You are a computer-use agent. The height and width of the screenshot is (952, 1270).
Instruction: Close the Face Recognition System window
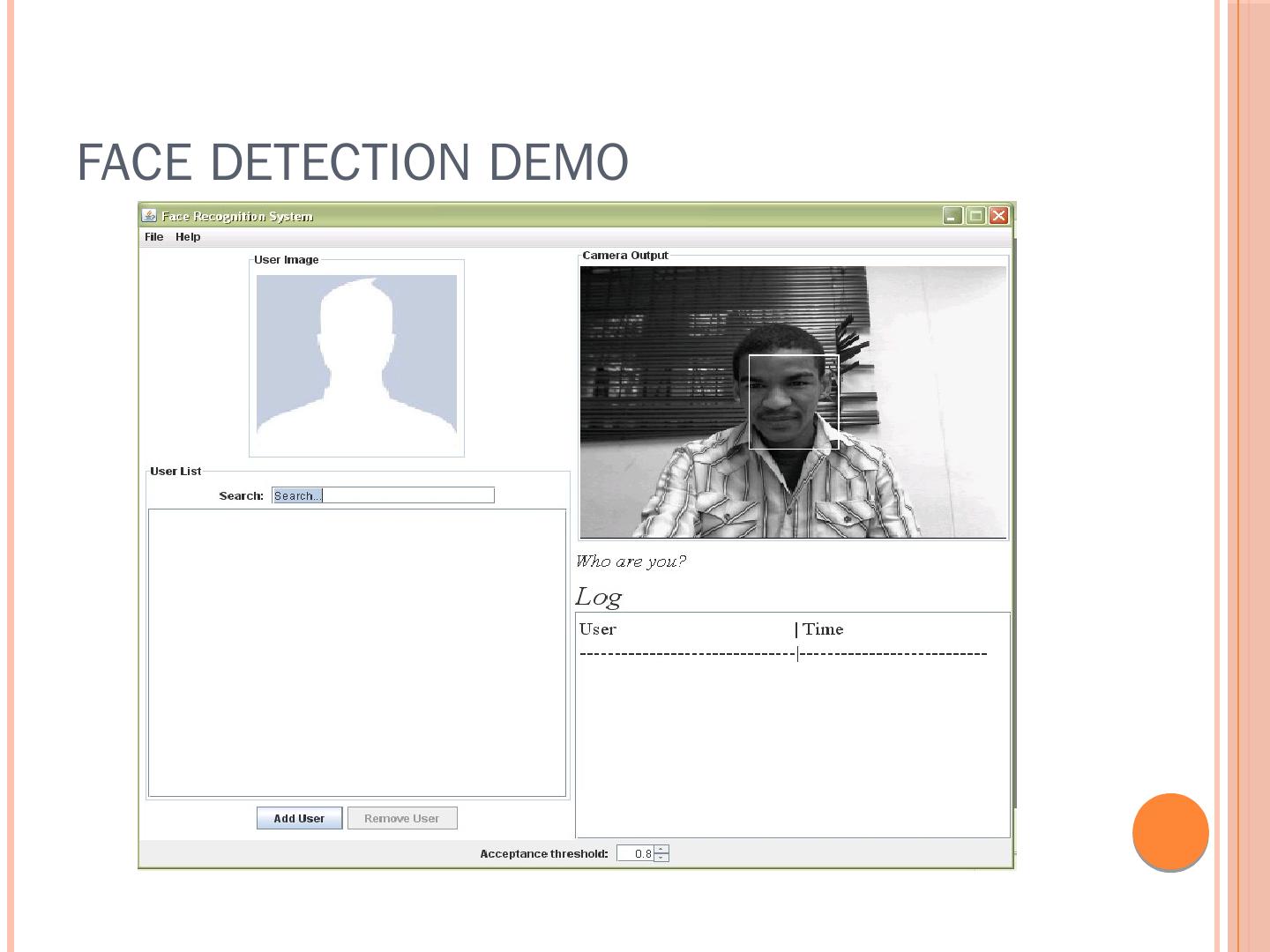click(x=998, y=216)
